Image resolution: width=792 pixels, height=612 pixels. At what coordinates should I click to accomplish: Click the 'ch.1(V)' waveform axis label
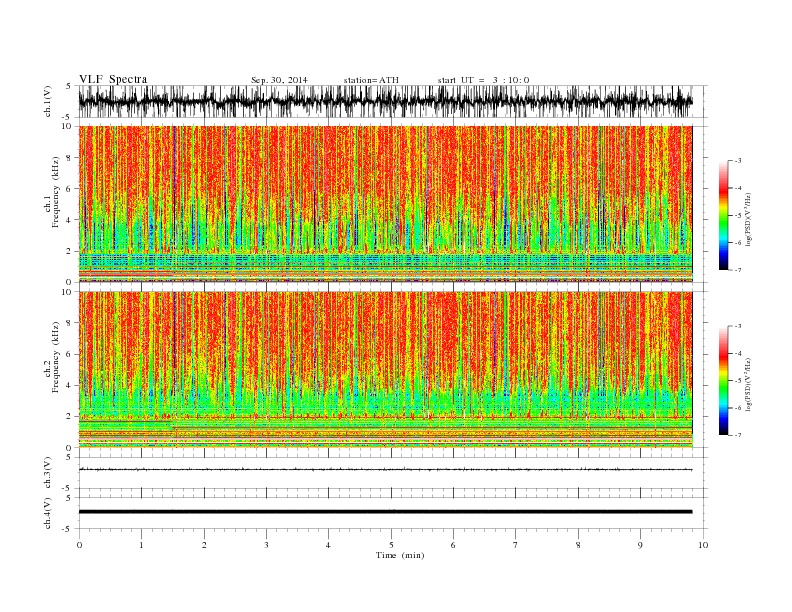(48, 101)
